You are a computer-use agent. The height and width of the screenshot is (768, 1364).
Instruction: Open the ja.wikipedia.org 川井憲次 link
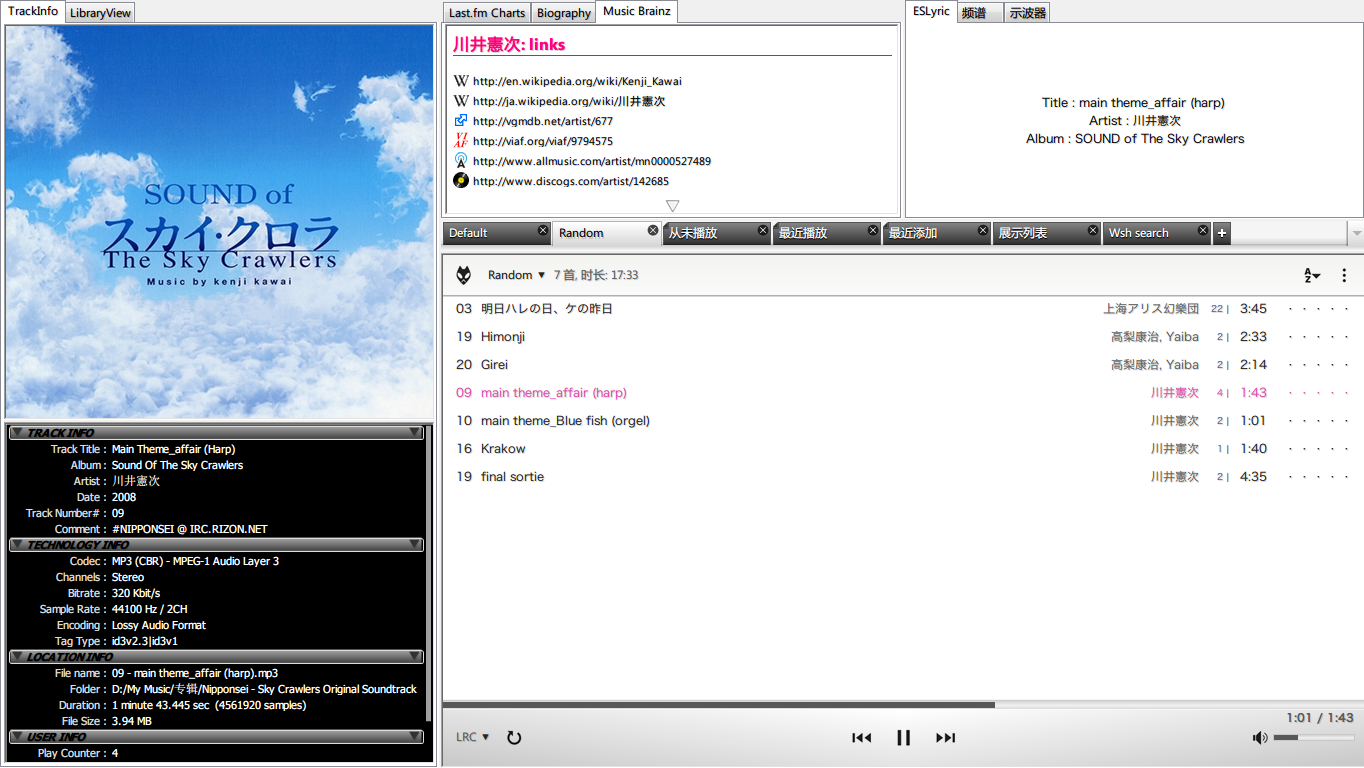tap(569, 101)
